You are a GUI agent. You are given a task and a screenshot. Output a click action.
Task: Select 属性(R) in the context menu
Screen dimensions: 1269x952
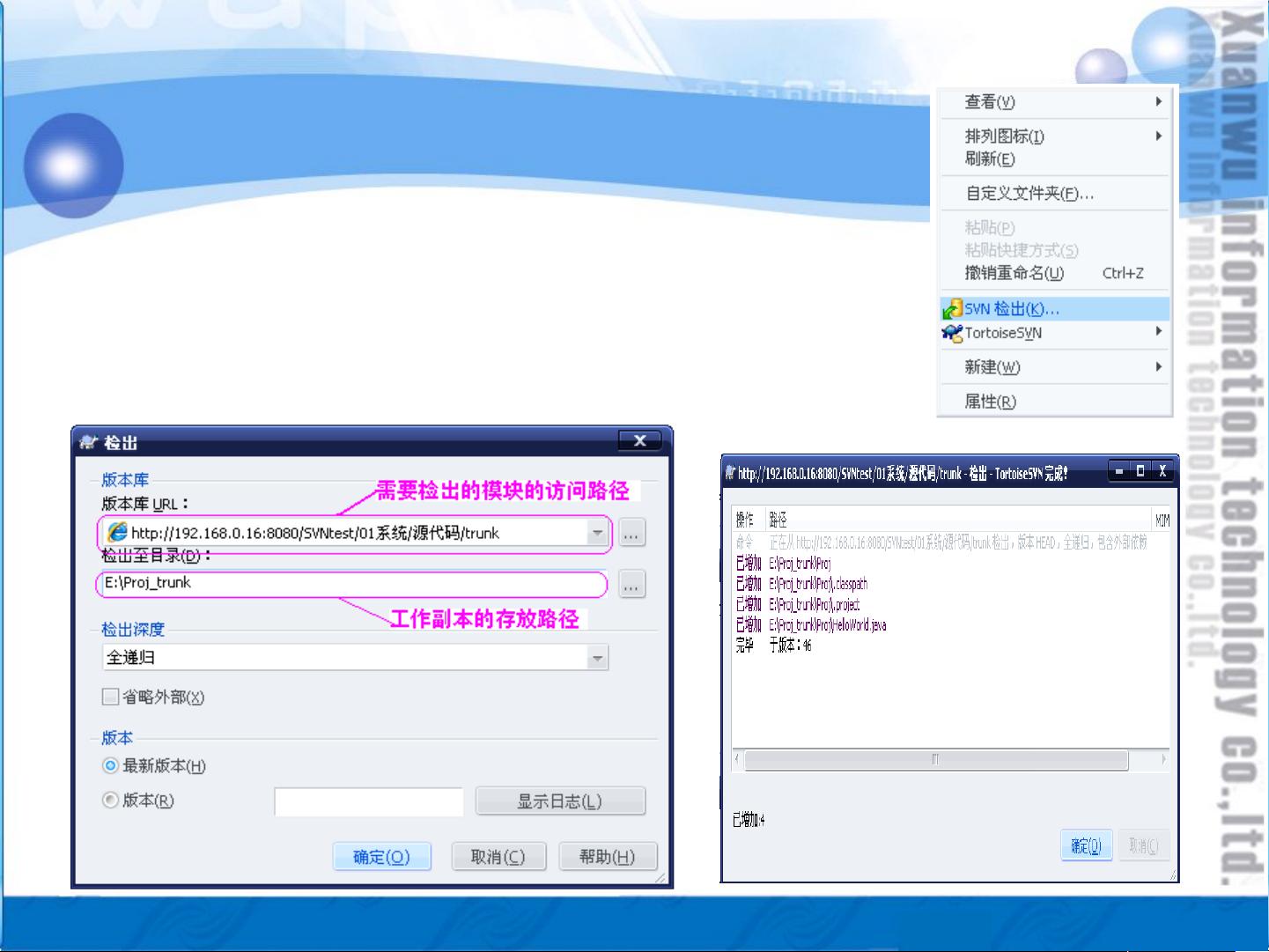tap(1055, 402)
